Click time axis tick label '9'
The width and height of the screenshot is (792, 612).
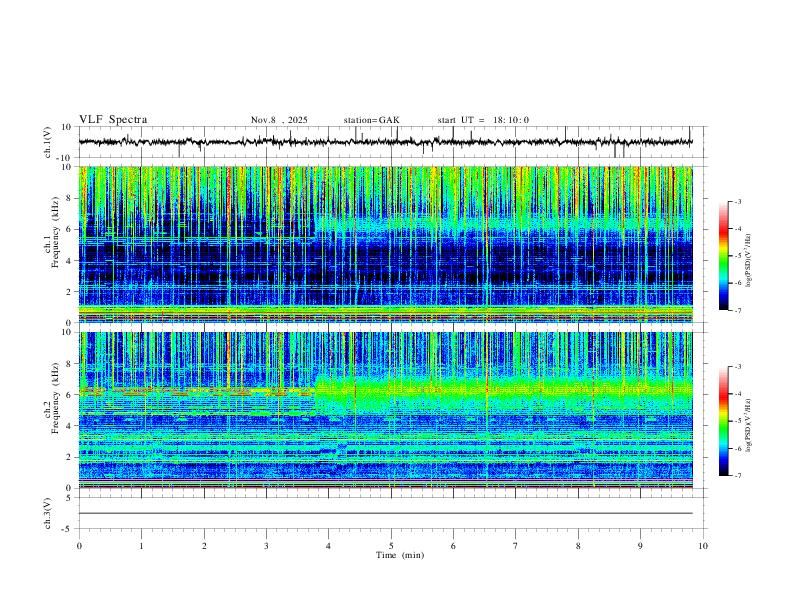click(x=640, y=546)
